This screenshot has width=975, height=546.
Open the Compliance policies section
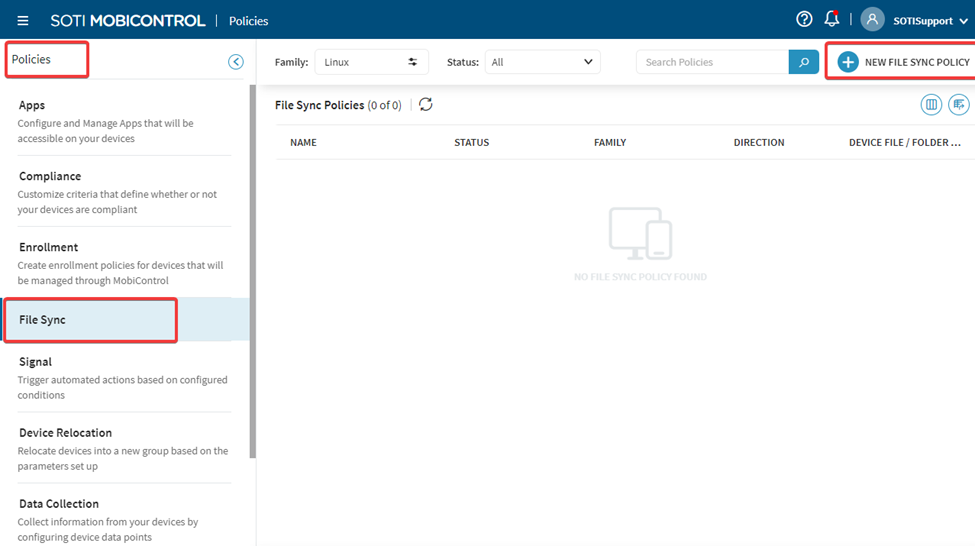[124, 192]
